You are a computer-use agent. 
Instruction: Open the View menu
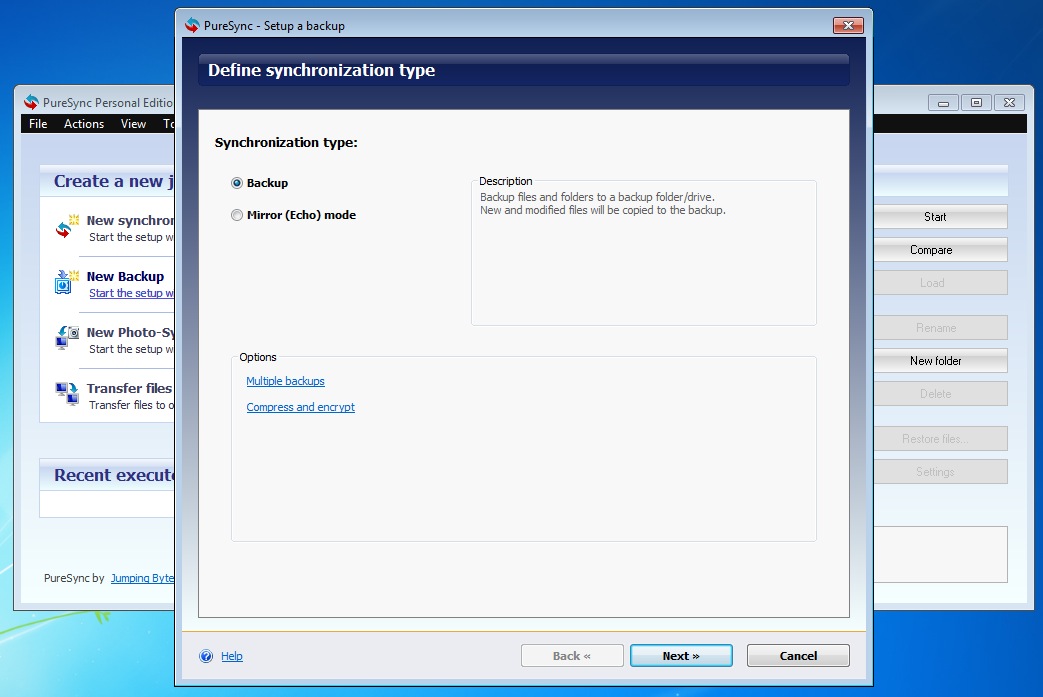point(133,124)
